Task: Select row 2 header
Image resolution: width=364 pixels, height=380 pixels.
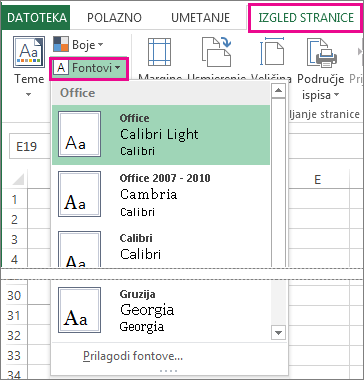Action: (x=15, y=219)
